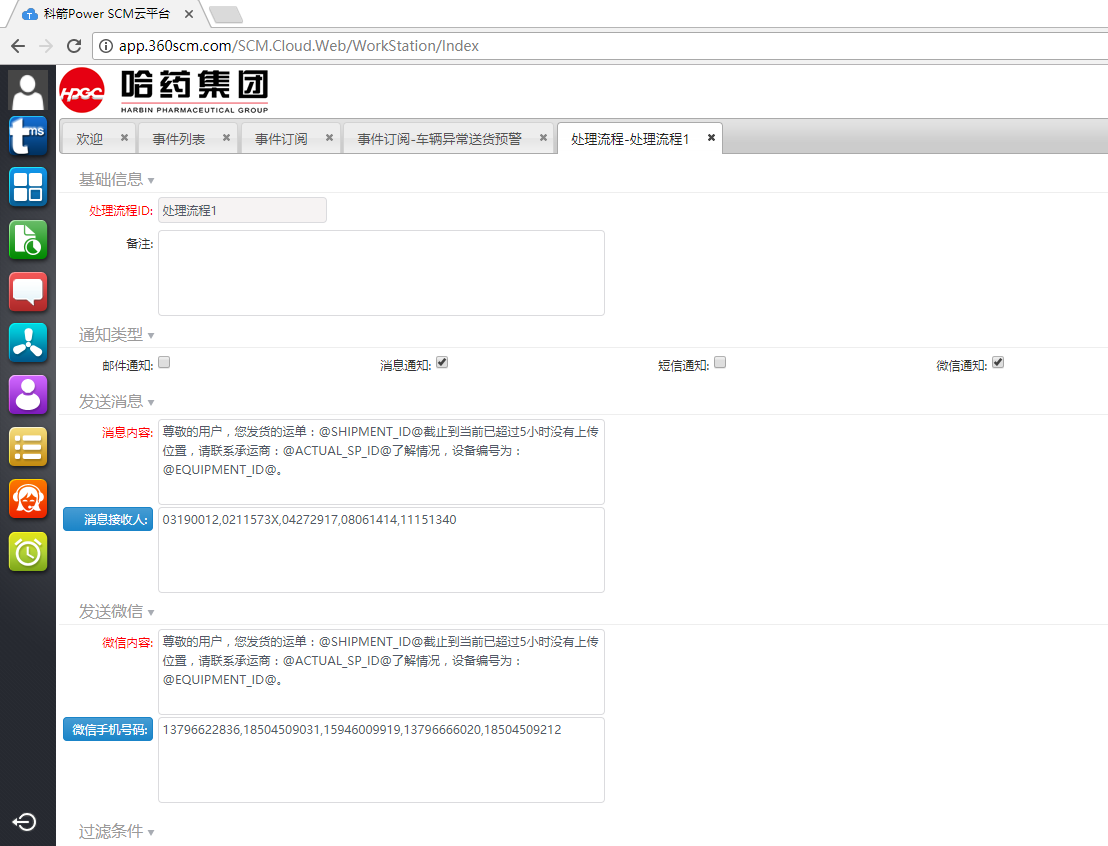This screenshot has height=846, width=1108.
Task: Click the logout icon at sidebar bottom
Action: click(x=25, y=822)
